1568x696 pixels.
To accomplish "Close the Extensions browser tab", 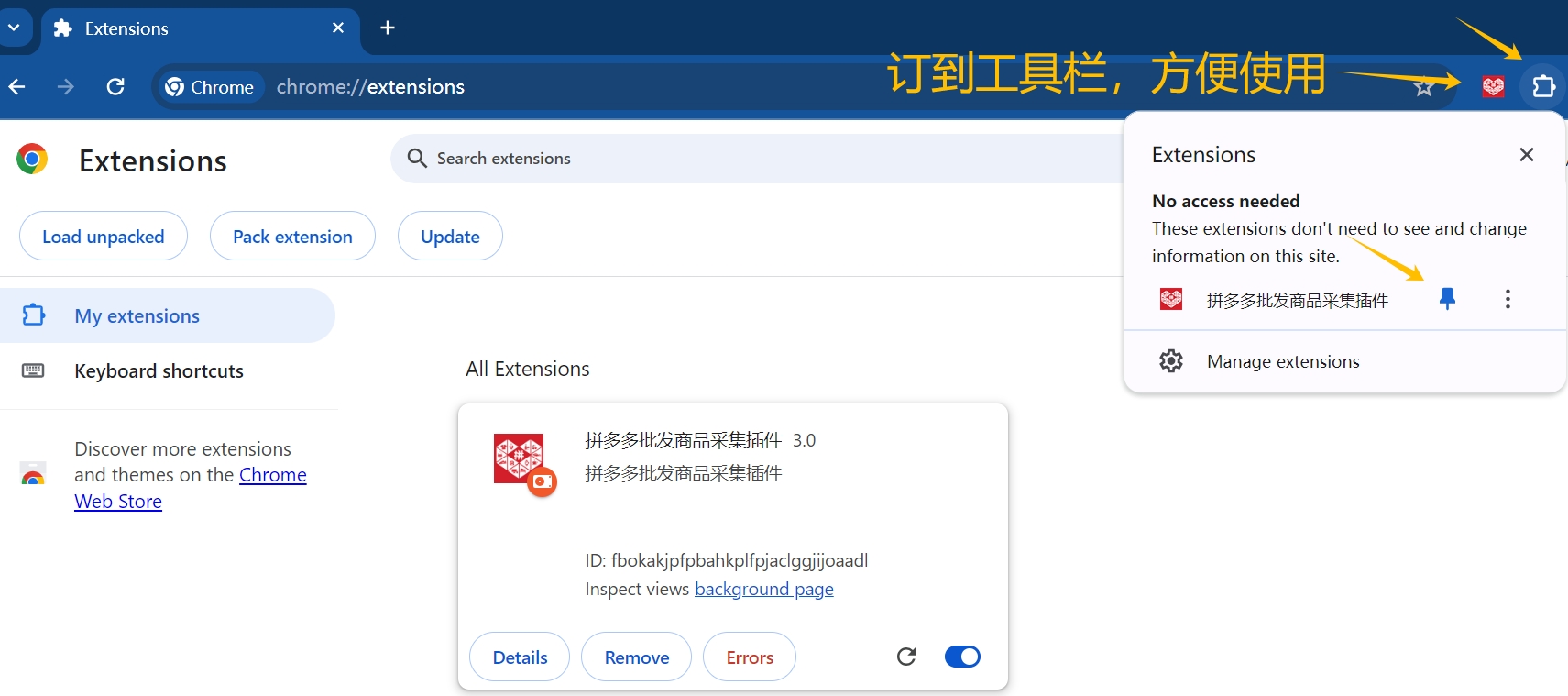I will point(338,28).
